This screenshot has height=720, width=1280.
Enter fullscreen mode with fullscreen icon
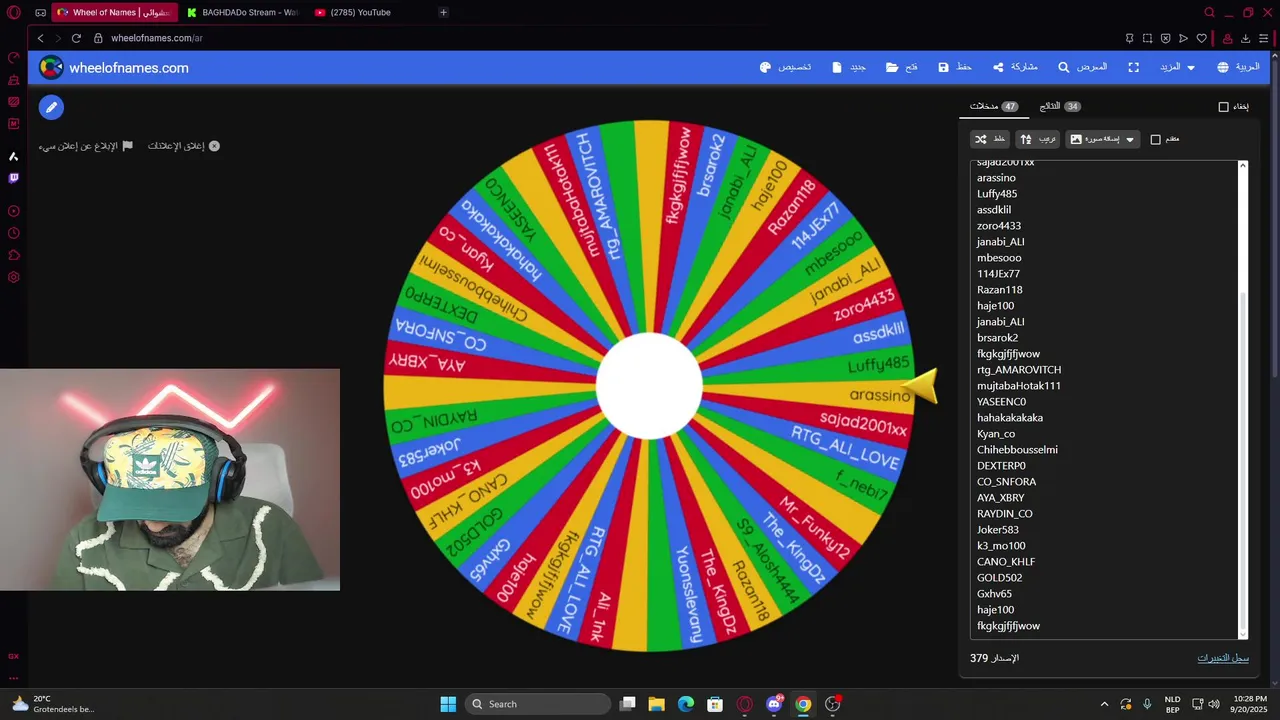pyautogui.click(x=1133, y=67)
